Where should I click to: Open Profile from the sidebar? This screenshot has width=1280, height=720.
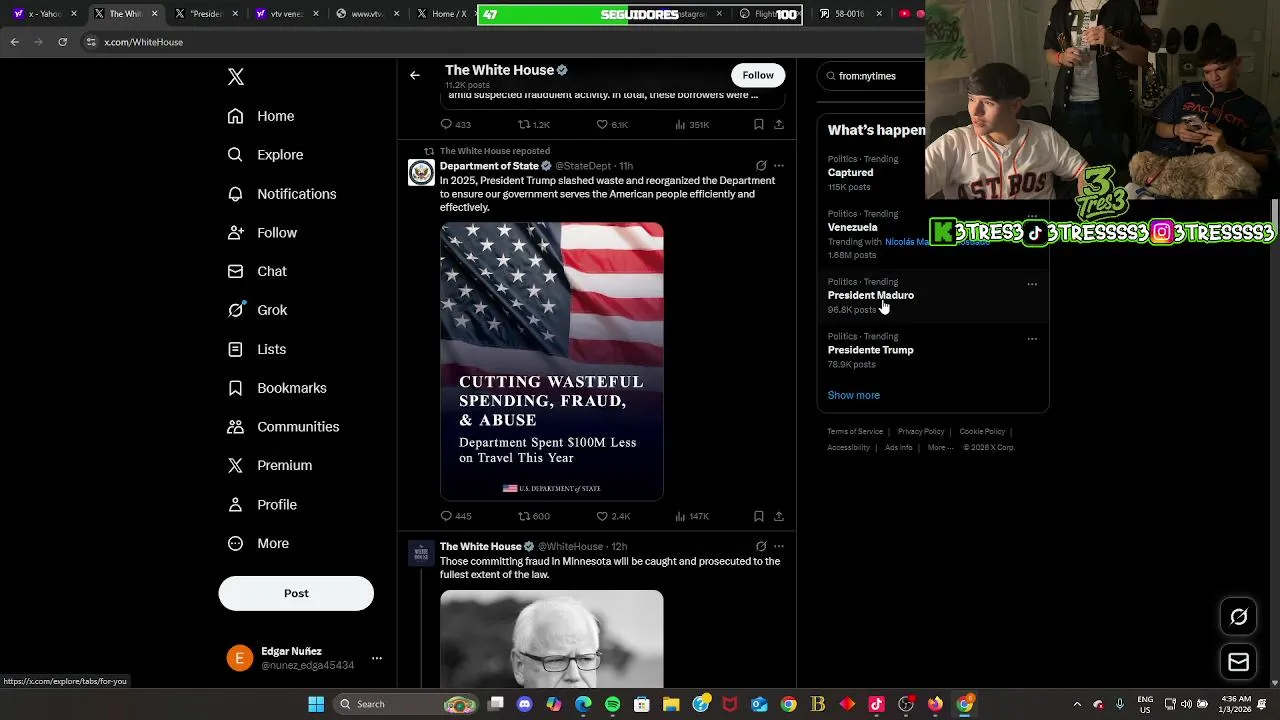coord(262,505)
